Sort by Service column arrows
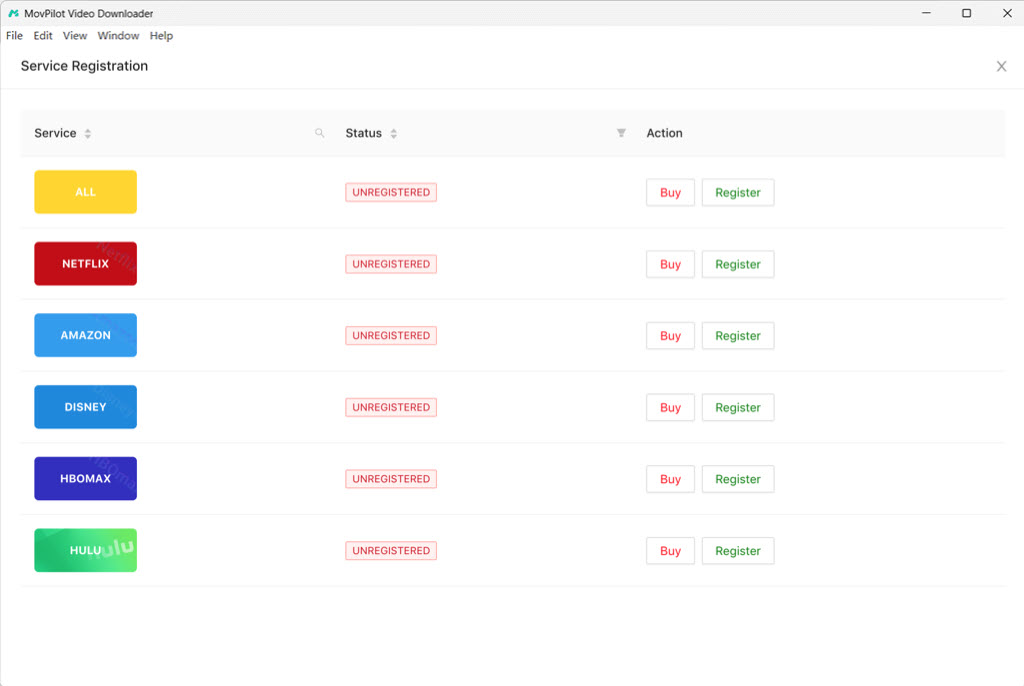Image resolution: width=1024 pixels, height=686 pixels. [x=88, y=134]
